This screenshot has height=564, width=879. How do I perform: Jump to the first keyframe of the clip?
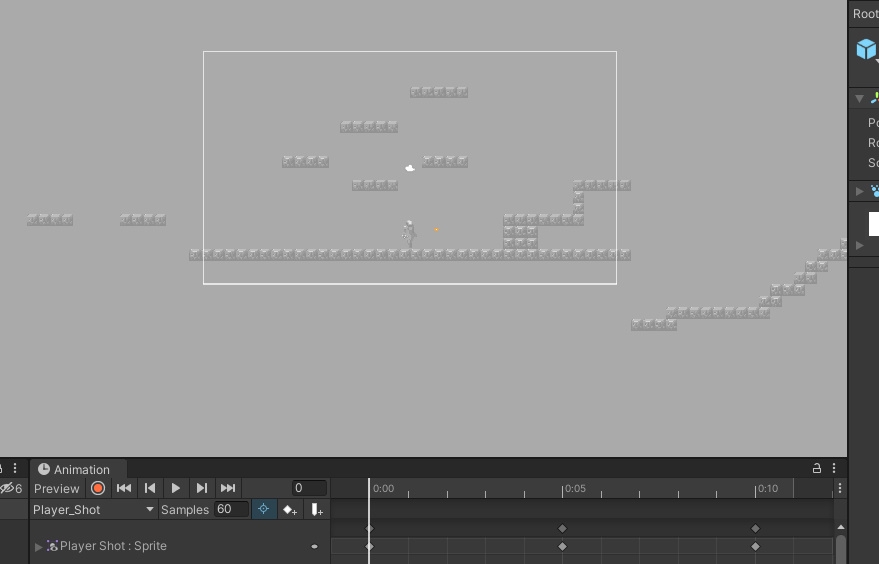(124, 488)
